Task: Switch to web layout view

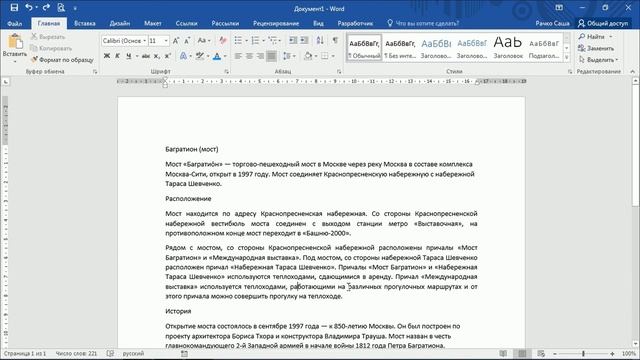Action: (541, 353)
